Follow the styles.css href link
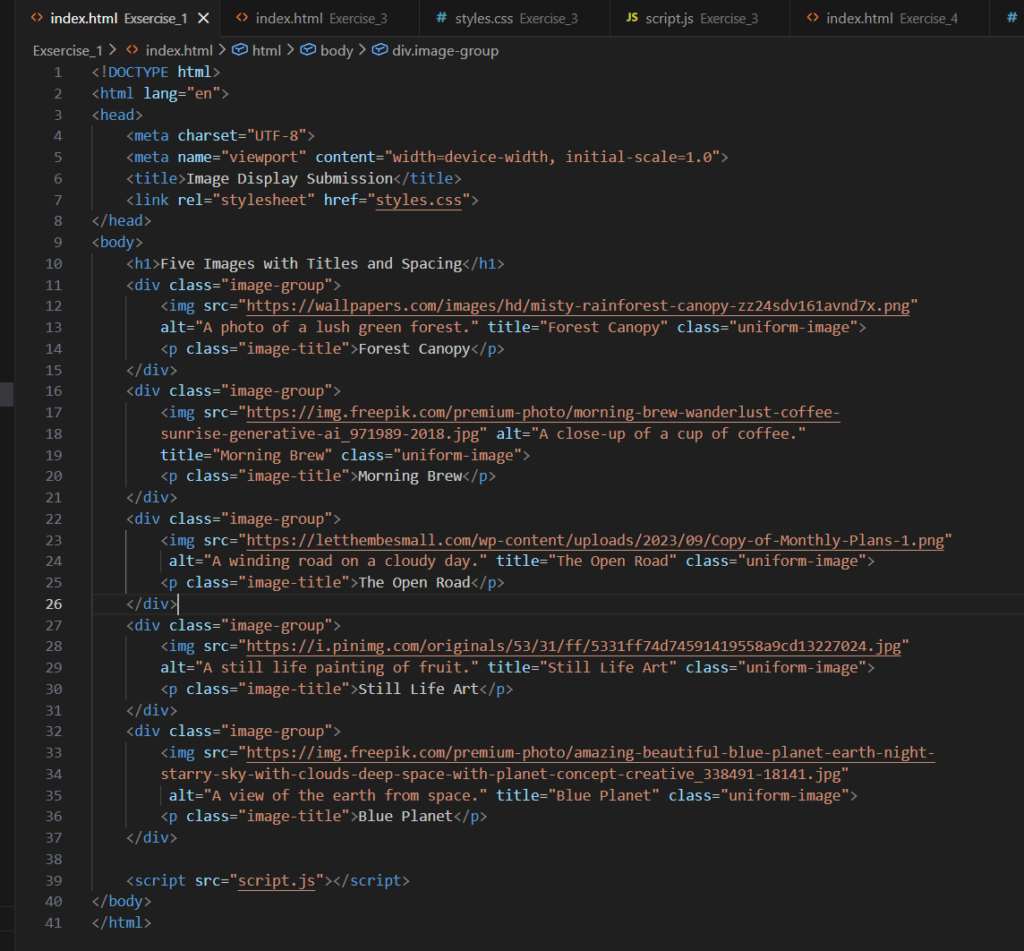The width and height of the screenshot is (1024, 951). tap(418, 200)
